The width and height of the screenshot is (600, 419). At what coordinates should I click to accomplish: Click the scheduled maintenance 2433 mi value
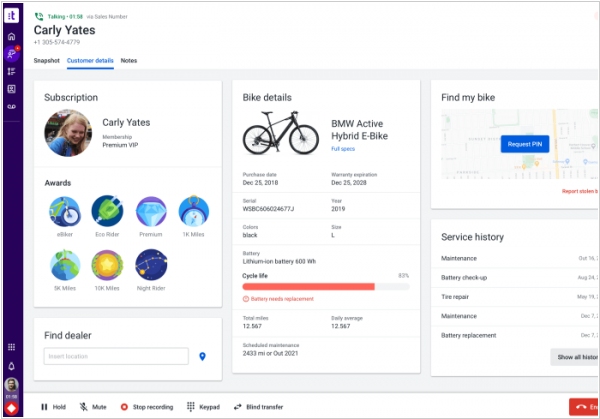pyautogui.click(x=270, y=354)
